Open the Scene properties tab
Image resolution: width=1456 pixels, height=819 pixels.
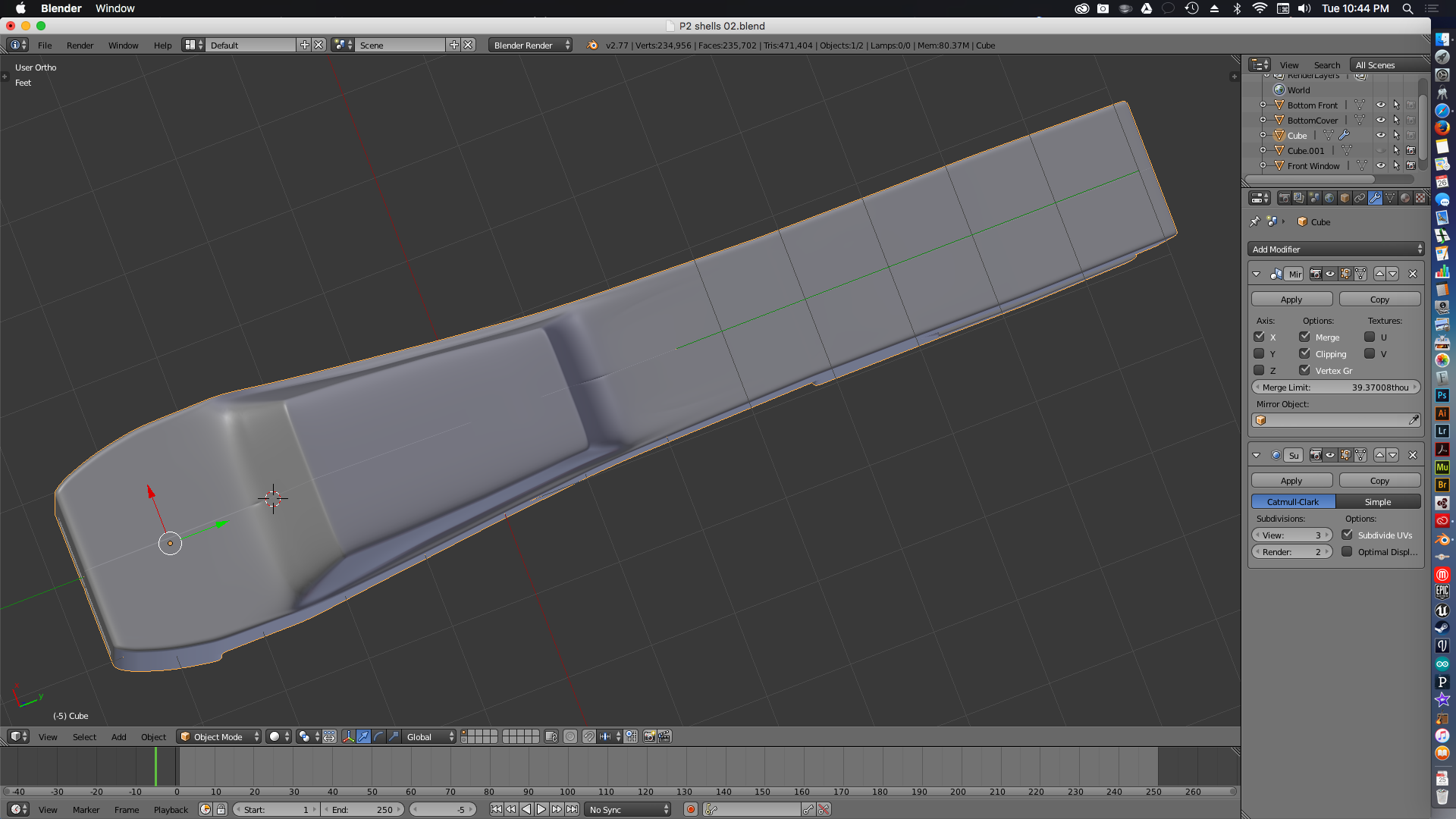tap(1314, 198)
